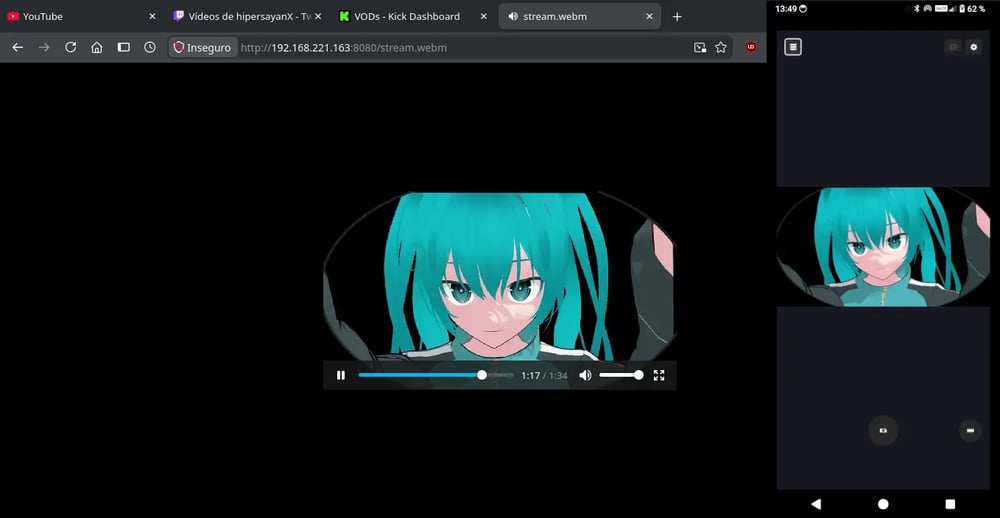Viewport: 1000px width, 518px height.
Task: Close the Twitch videos tab
Action: coord(318,17)
